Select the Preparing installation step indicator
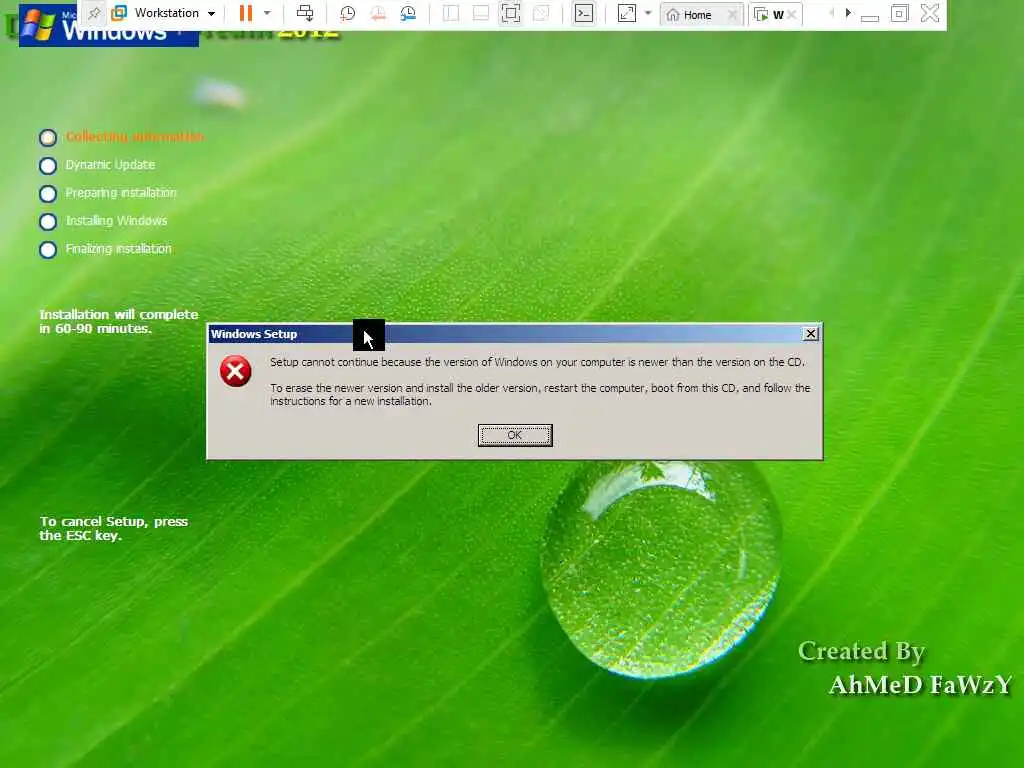This screenshot has width=1024, height=768. (48, 194)
